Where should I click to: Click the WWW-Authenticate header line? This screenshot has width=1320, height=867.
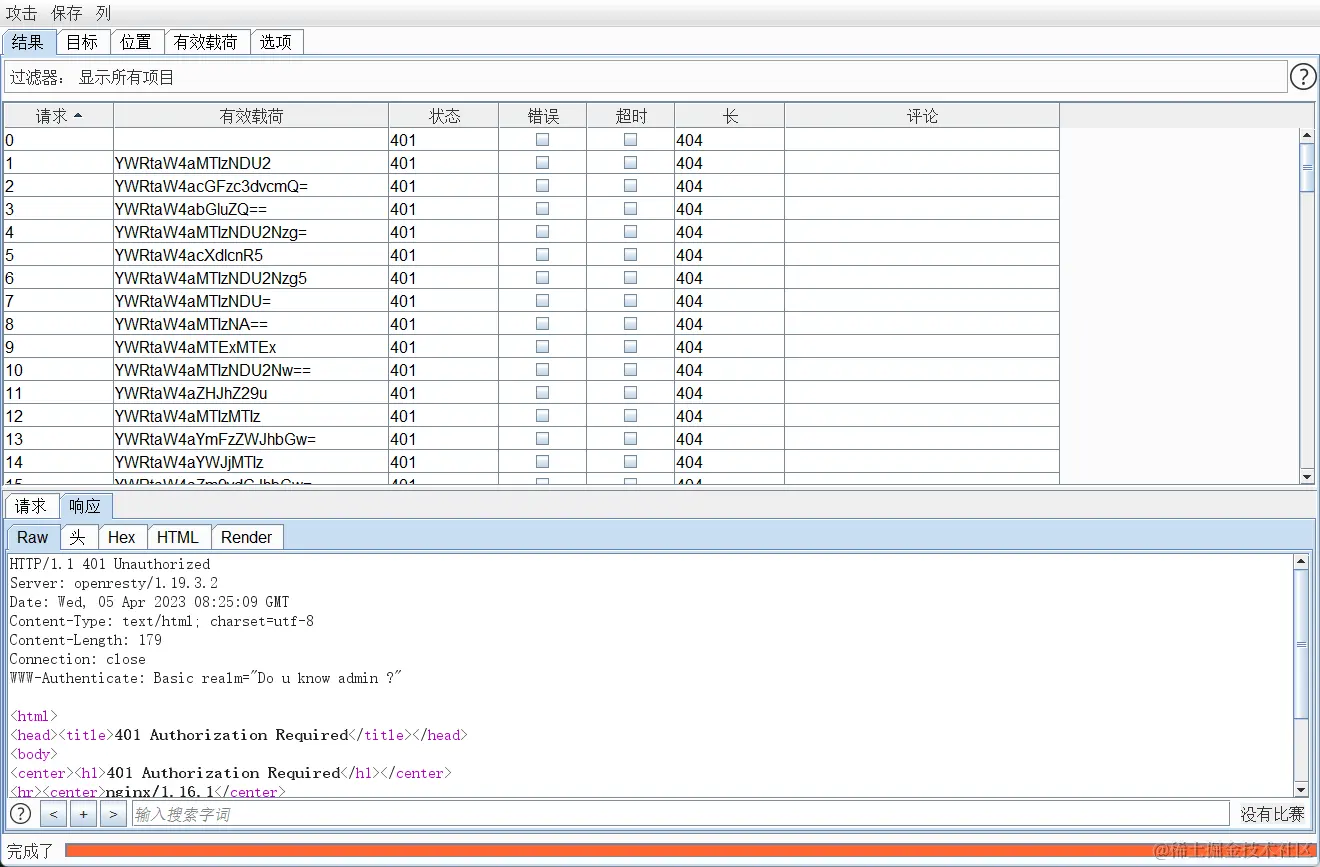206,678
